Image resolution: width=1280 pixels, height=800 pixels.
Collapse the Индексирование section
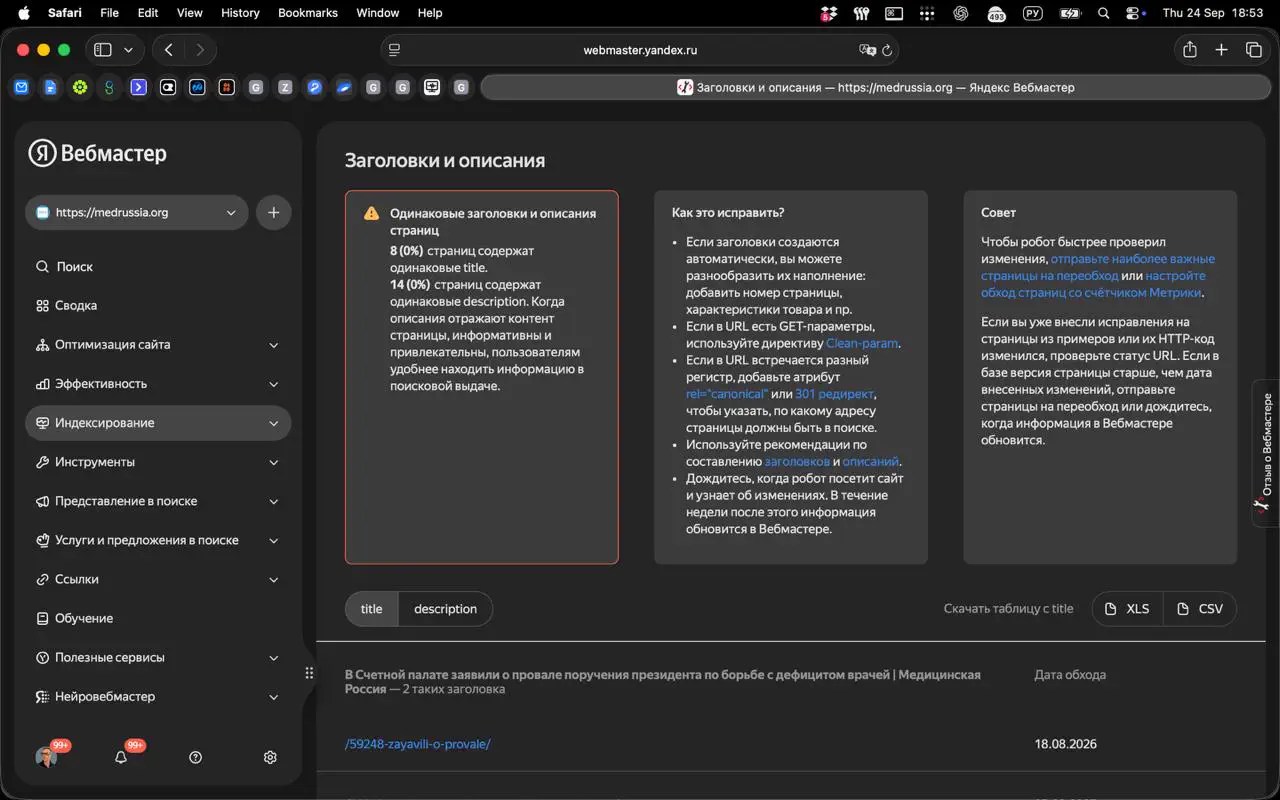tap(158, 423)
